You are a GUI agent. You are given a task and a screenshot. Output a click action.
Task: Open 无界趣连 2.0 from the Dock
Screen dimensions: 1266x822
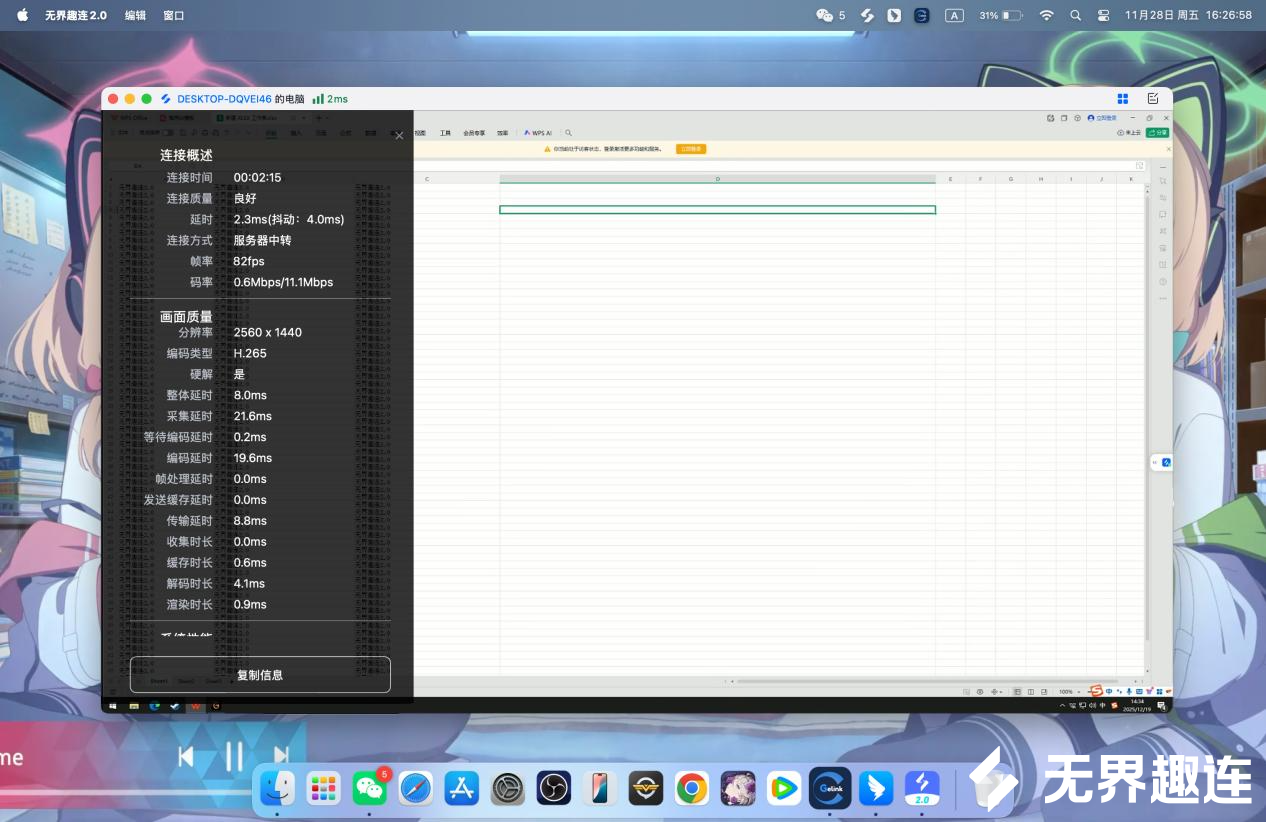tap(923, 788)
